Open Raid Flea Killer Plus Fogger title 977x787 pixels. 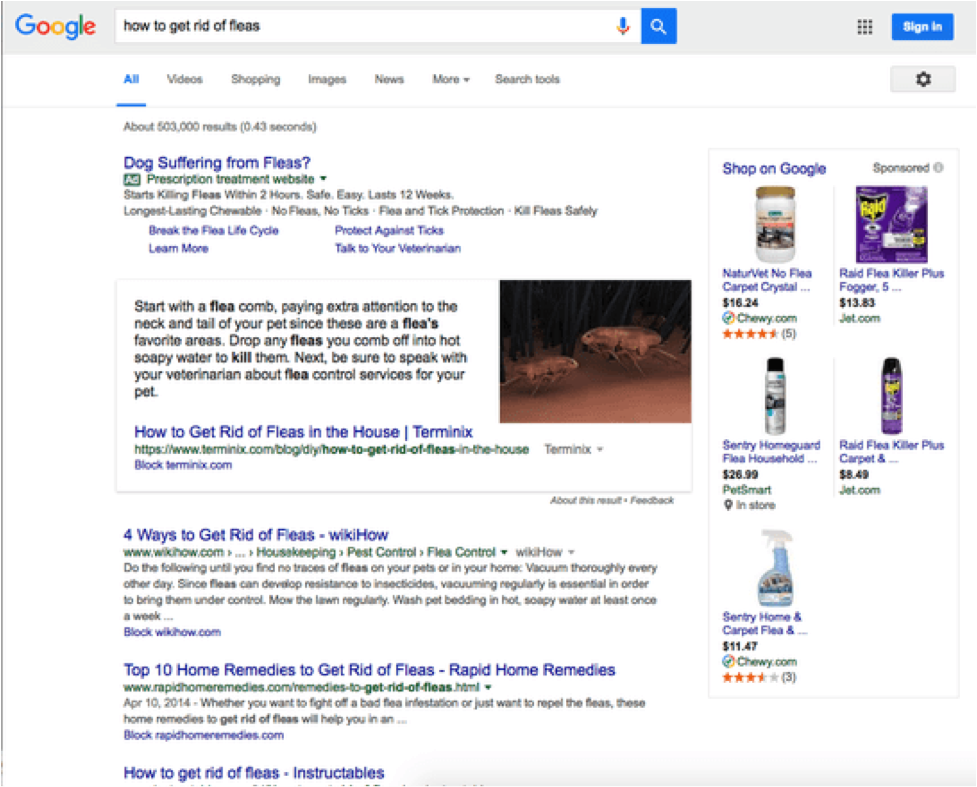892,280
